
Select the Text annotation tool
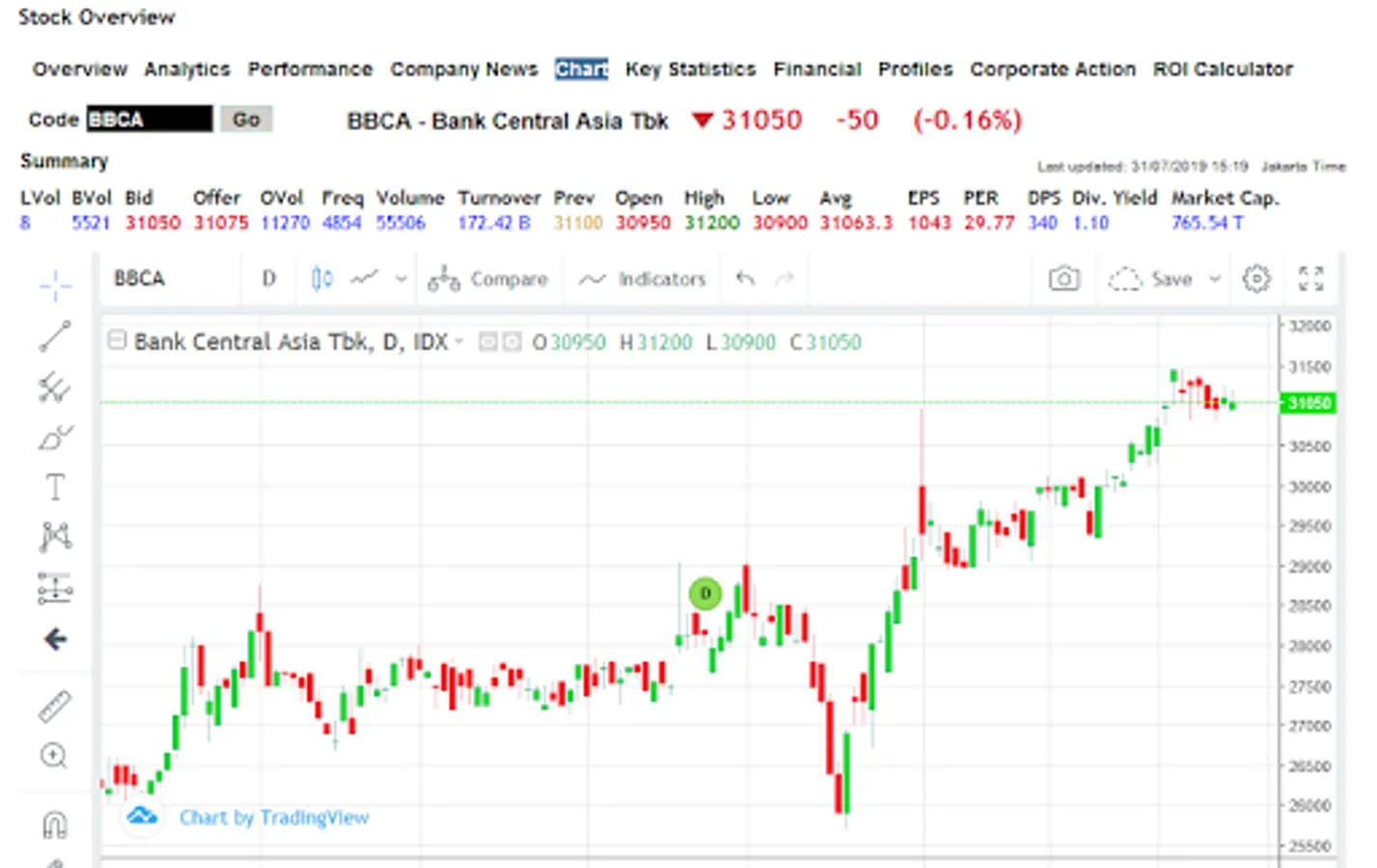(55, 487)
